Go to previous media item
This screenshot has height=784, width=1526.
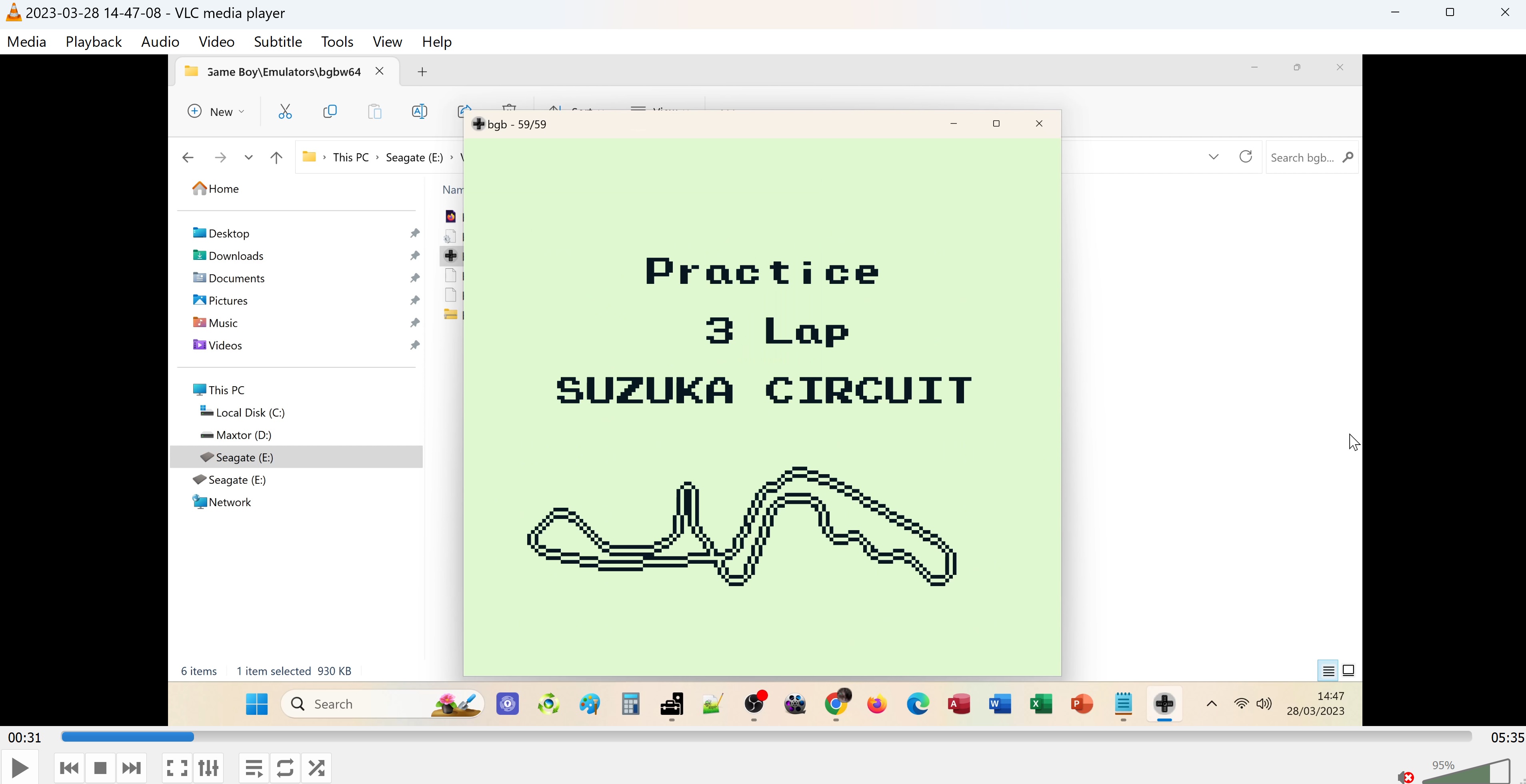coord(69,768)
